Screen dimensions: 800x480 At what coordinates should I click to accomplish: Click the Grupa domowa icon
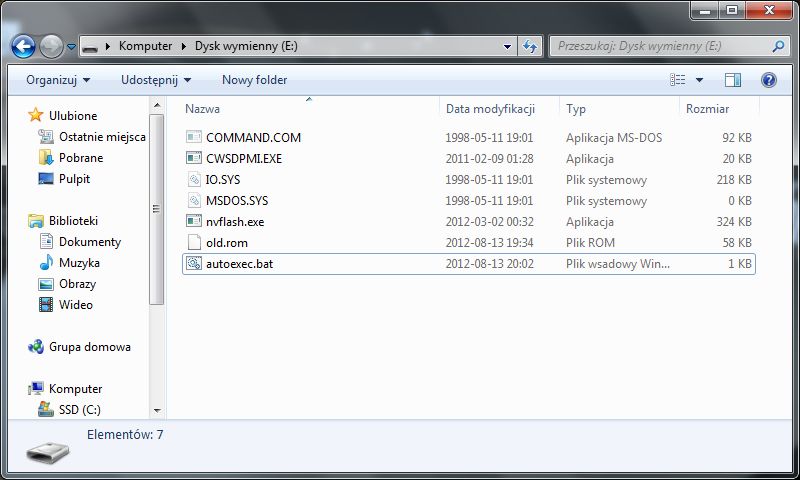pyautogui.click(x=36, y=347)
